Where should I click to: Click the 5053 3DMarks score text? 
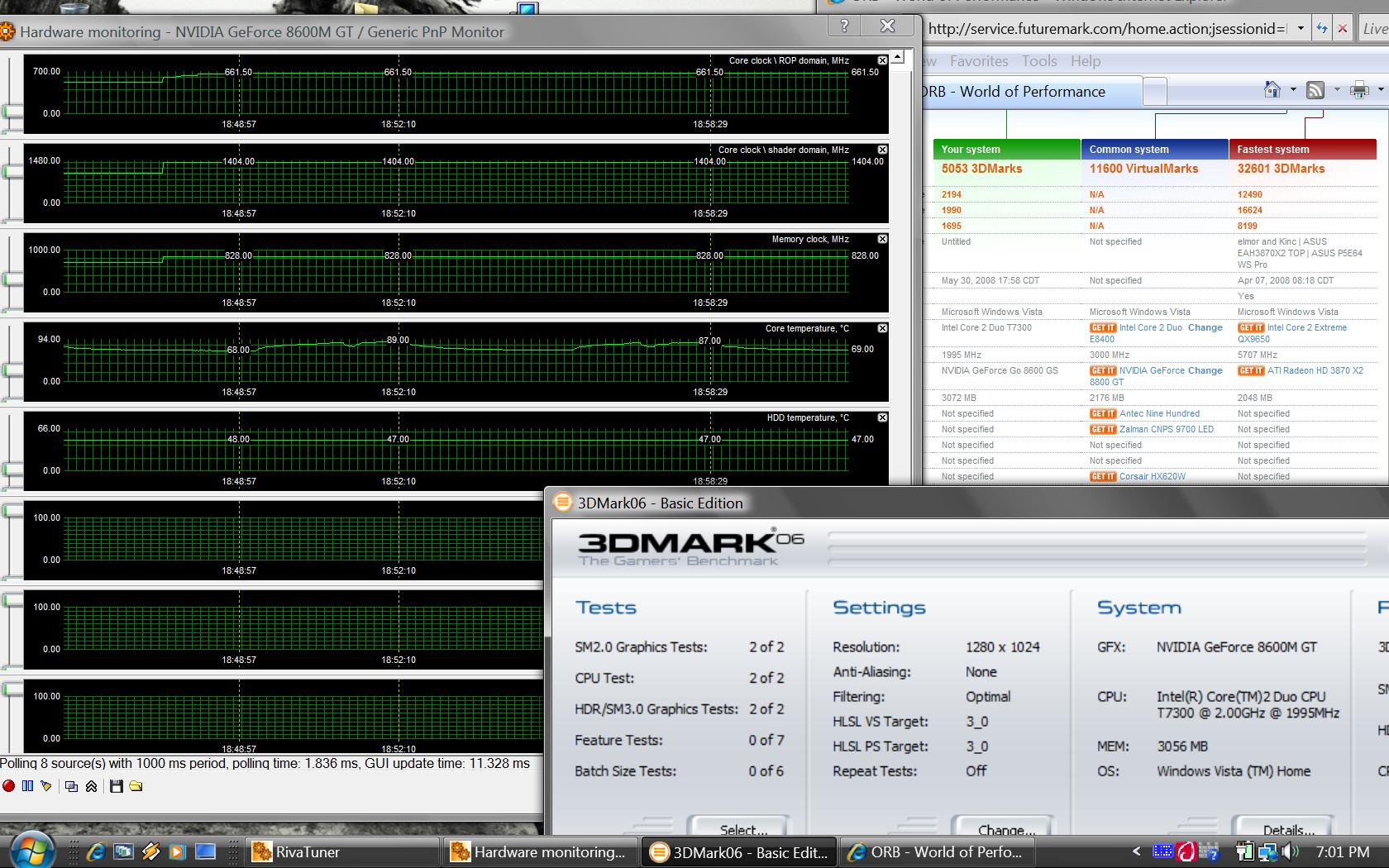981,169
